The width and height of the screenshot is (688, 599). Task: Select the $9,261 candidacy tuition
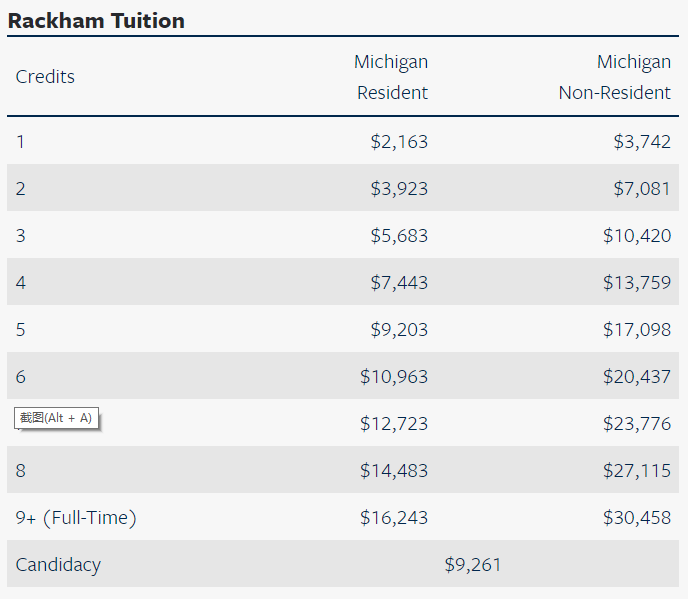(x=473, y=564)
